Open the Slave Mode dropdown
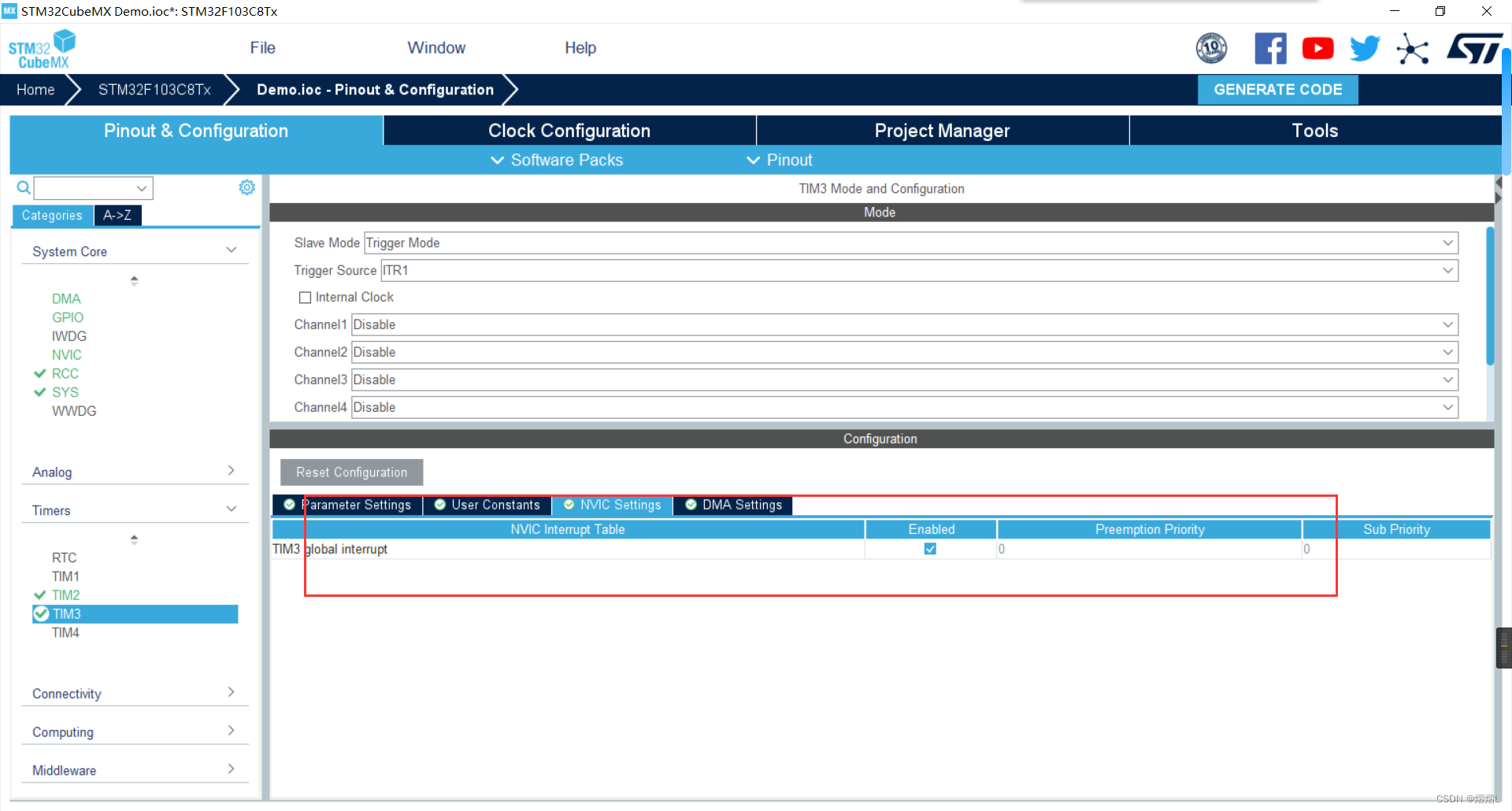Viewport: 1512px width, 811px height. (910, 243)
